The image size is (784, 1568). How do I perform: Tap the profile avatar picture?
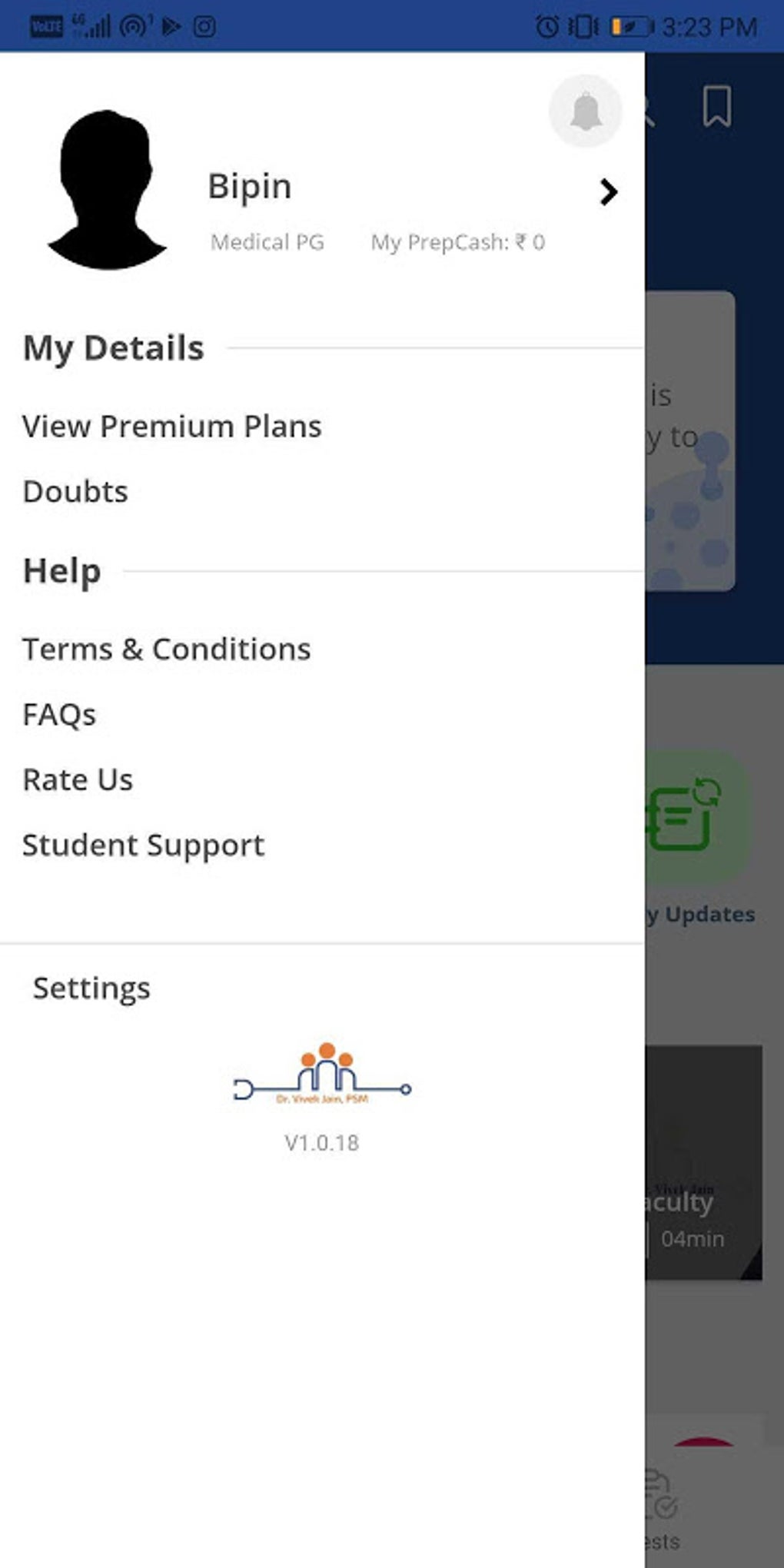pos(107,190)
